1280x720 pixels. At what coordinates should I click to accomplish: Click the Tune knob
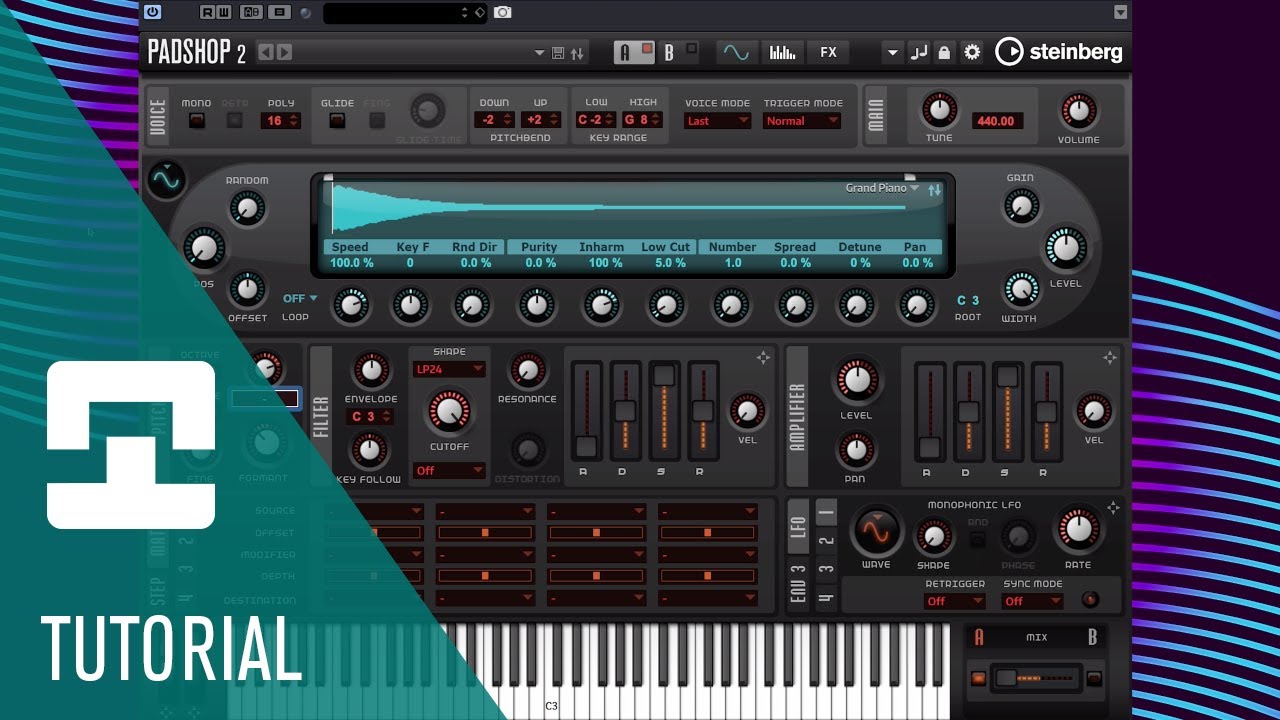[938, 110]
